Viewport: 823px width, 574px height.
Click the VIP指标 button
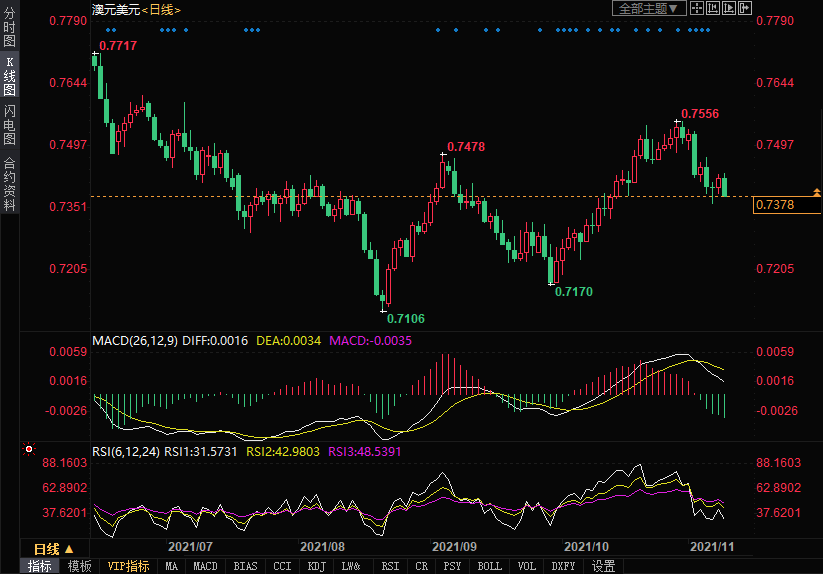pos(129,566)
